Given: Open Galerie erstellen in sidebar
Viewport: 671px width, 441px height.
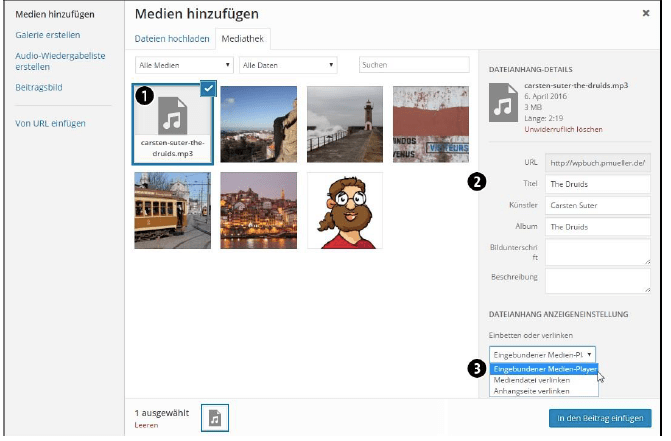Looking at the screenshot, I should click(x=46, y=34).
